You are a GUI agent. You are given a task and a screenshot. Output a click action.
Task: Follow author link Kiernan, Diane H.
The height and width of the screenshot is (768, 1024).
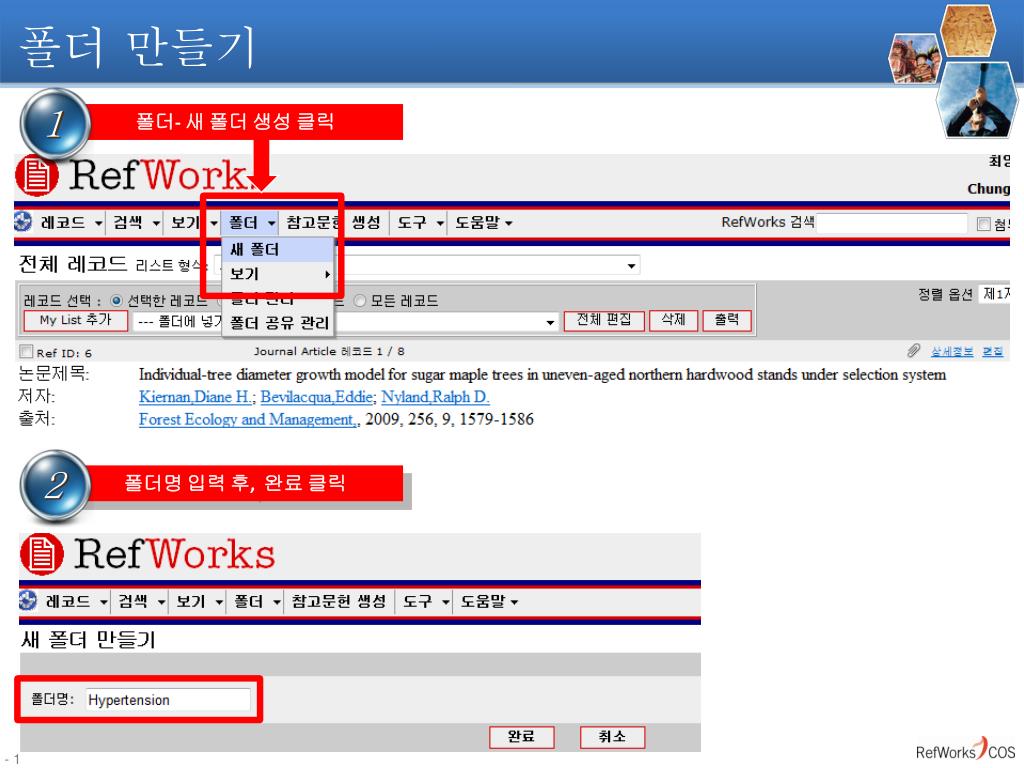[x=197, y=396]
